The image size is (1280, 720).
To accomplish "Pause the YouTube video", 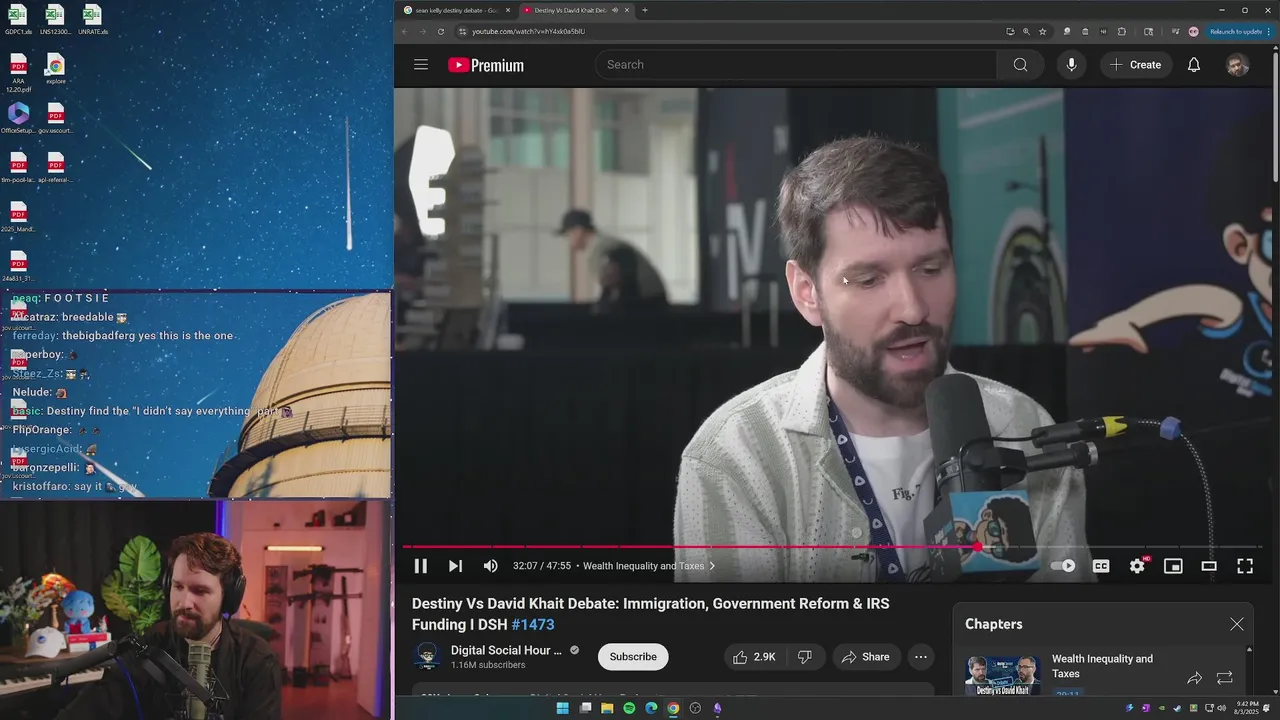I will tap(421, 566).
